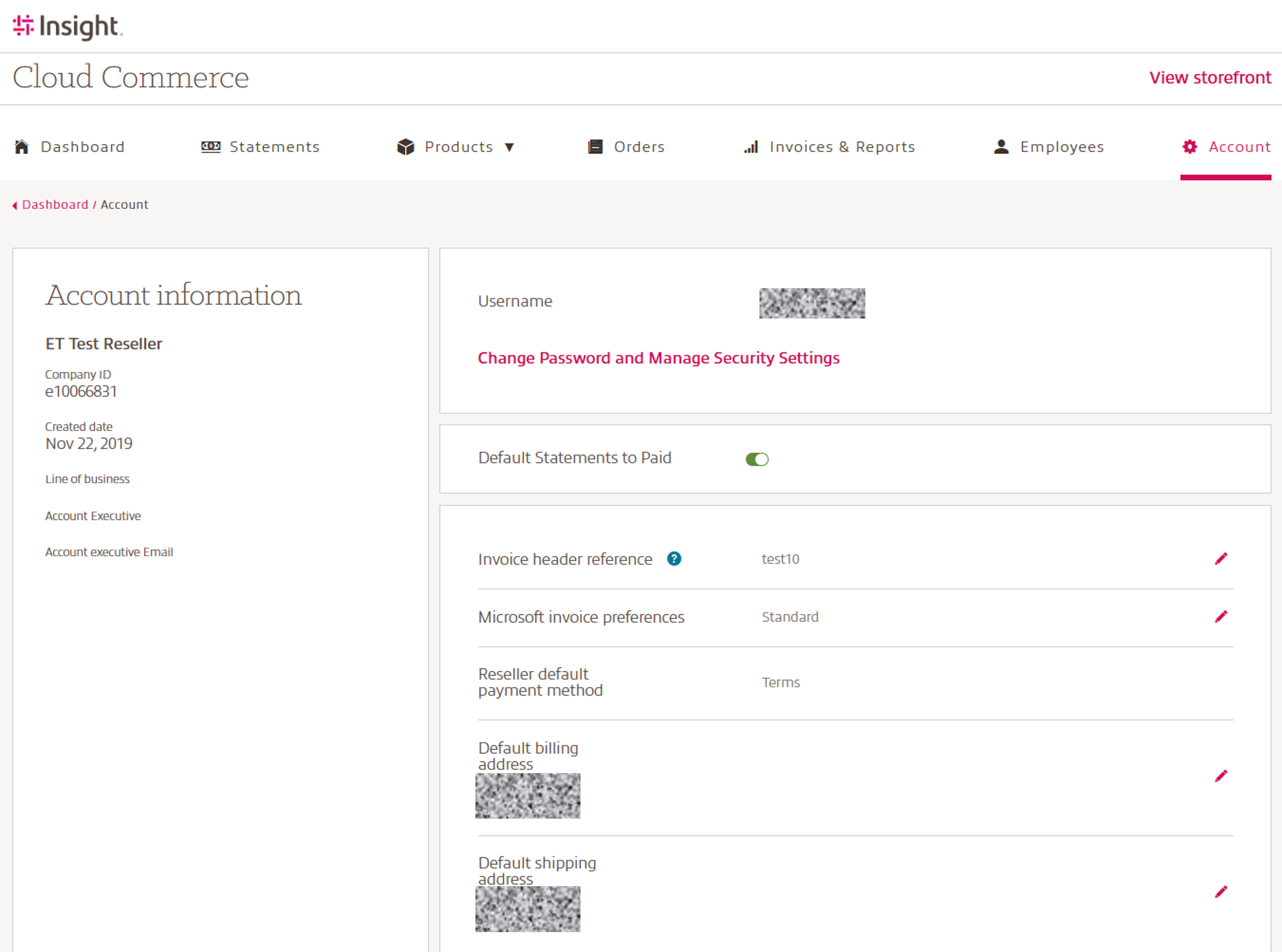The height and width of the screenshot is (952, 1282).
Task: Edit the Invoice header reference pencil
Action: 1220,559
